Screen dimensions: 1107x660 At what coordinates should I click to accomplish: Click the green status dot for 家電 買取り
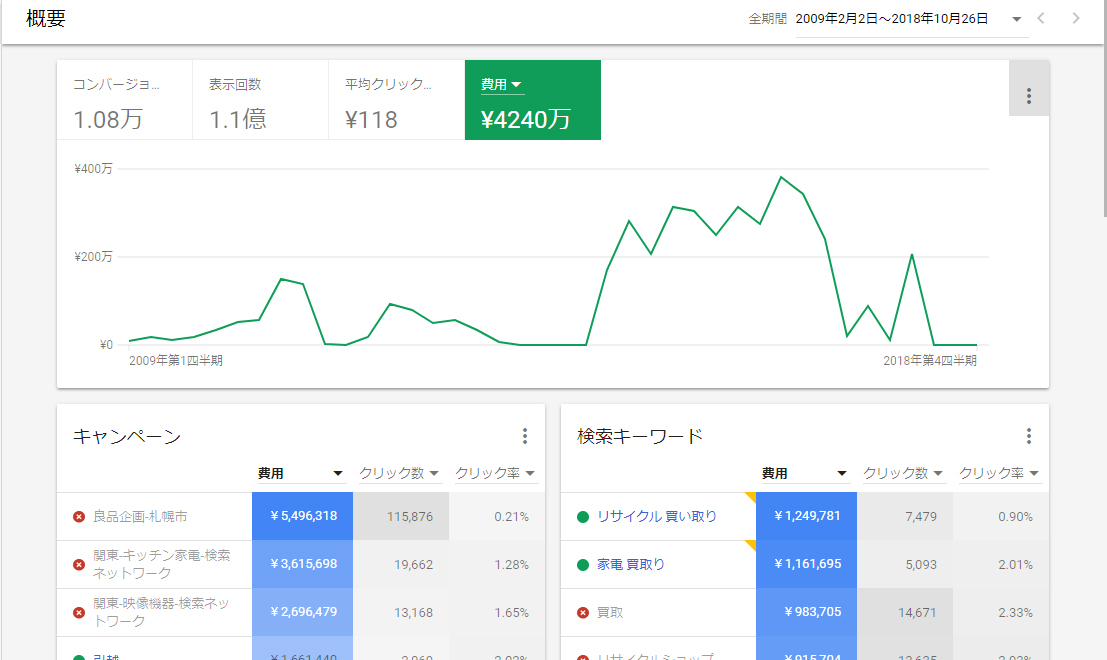pyautogui.click(x=582, y=565)
